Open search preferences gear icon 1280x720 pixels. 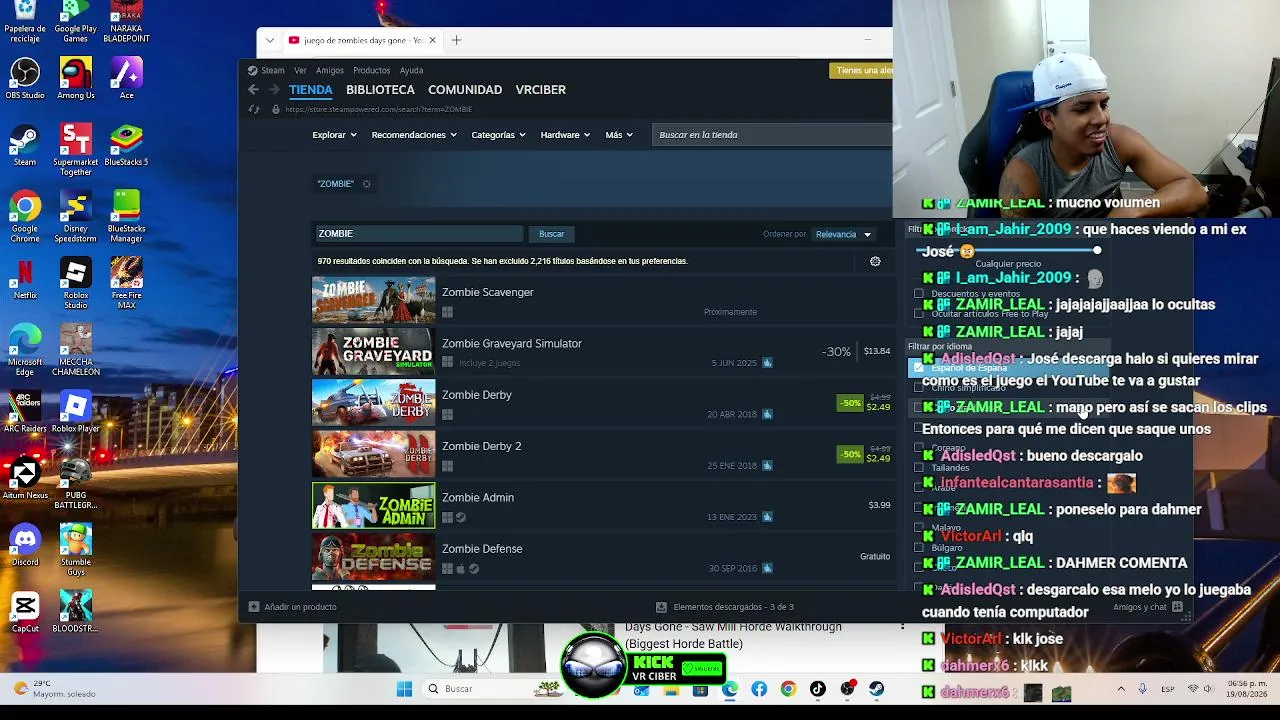click(x=875, y=261)
